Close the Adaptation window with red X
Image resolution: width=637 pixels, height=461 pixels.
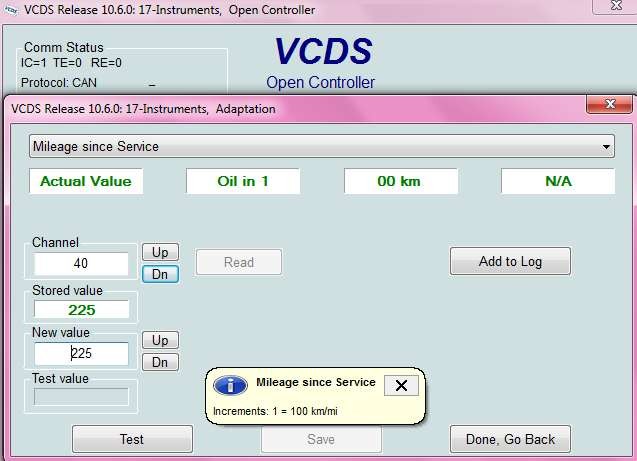[609, 104]
